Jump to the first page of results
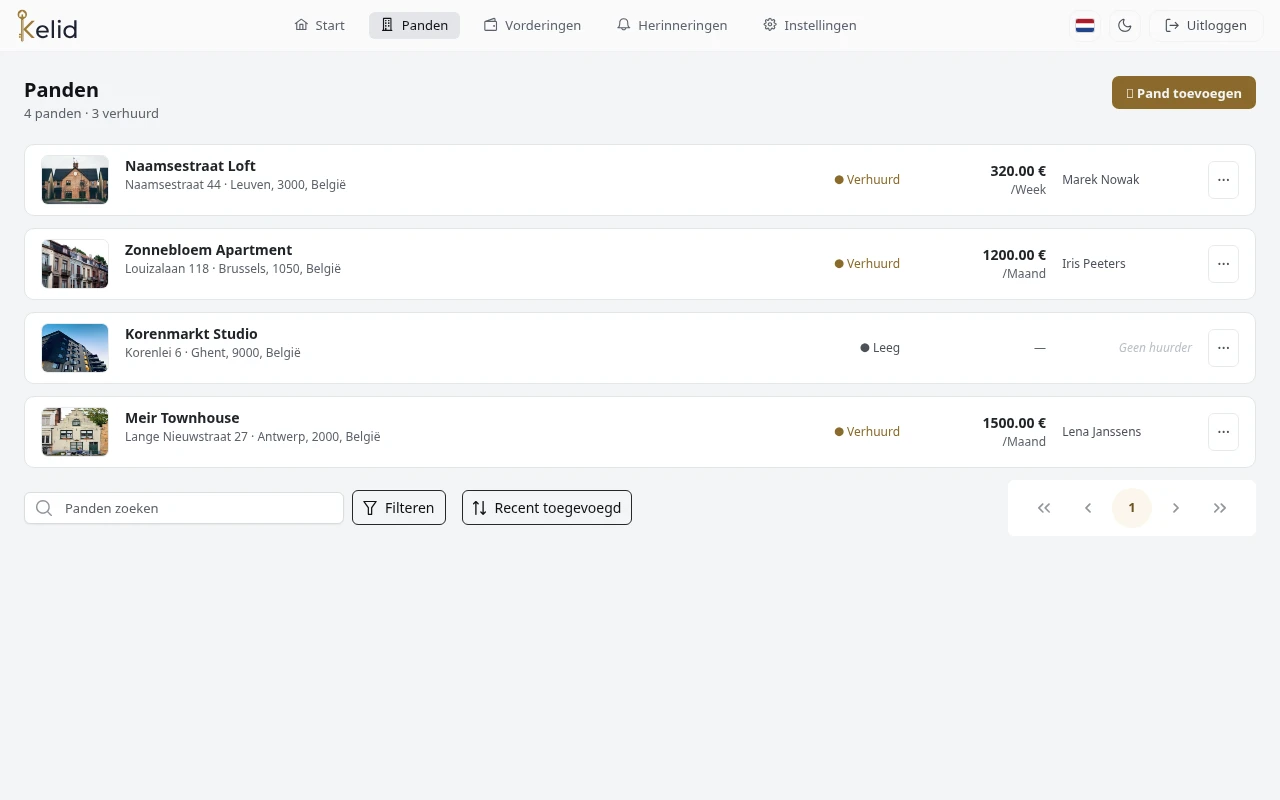Image resolution: width=1280 pixels, height=800 pixels. [1044, 508]
